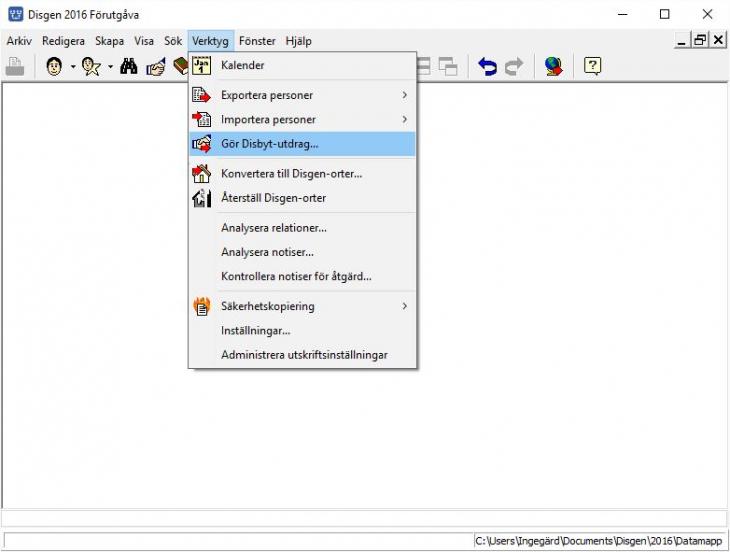Minimize the Disgen application window
This screenshot has height=552, width=730.
click(622, 14)
